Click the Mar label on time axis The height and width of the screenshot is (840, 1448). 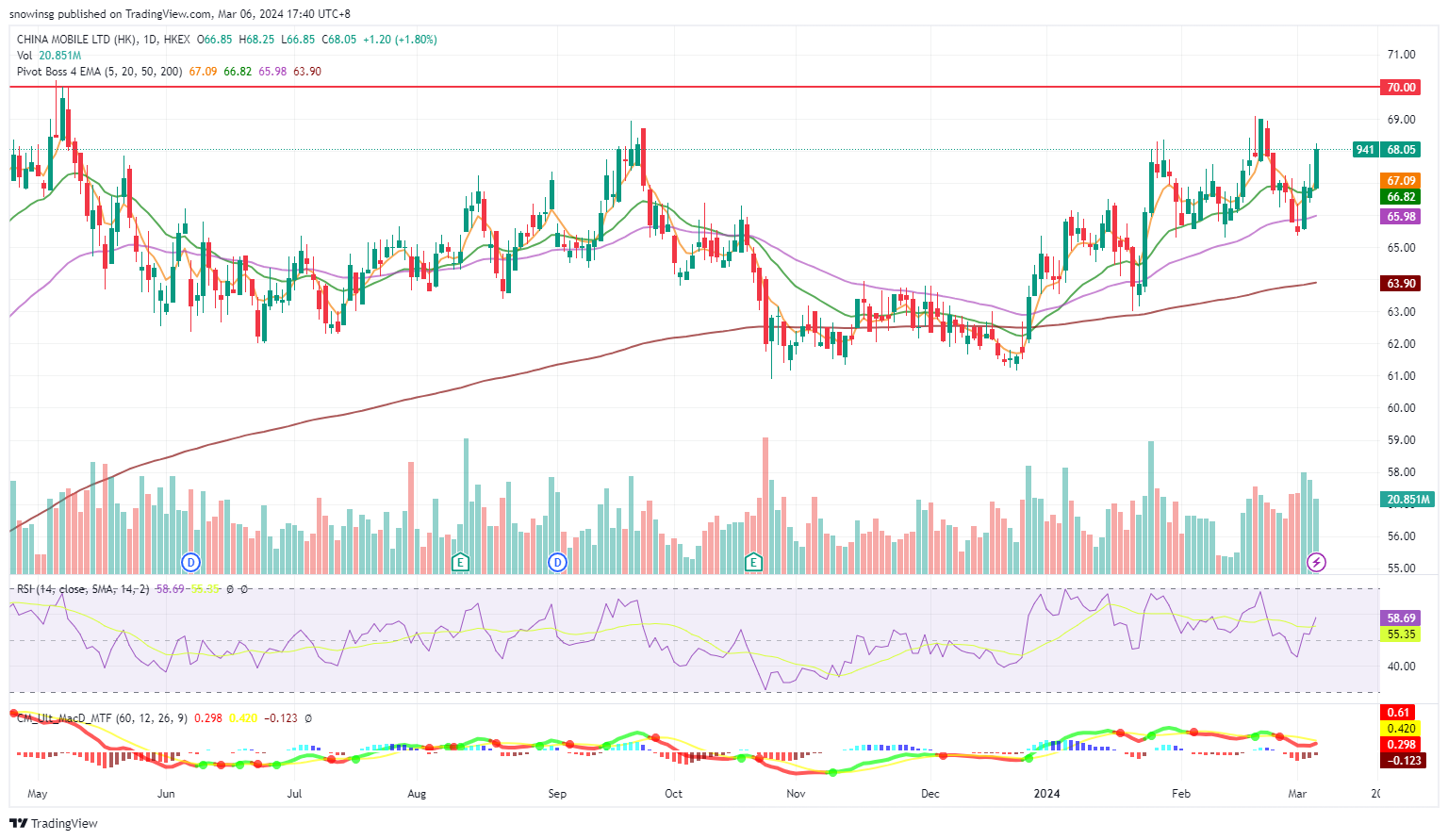1297,794
